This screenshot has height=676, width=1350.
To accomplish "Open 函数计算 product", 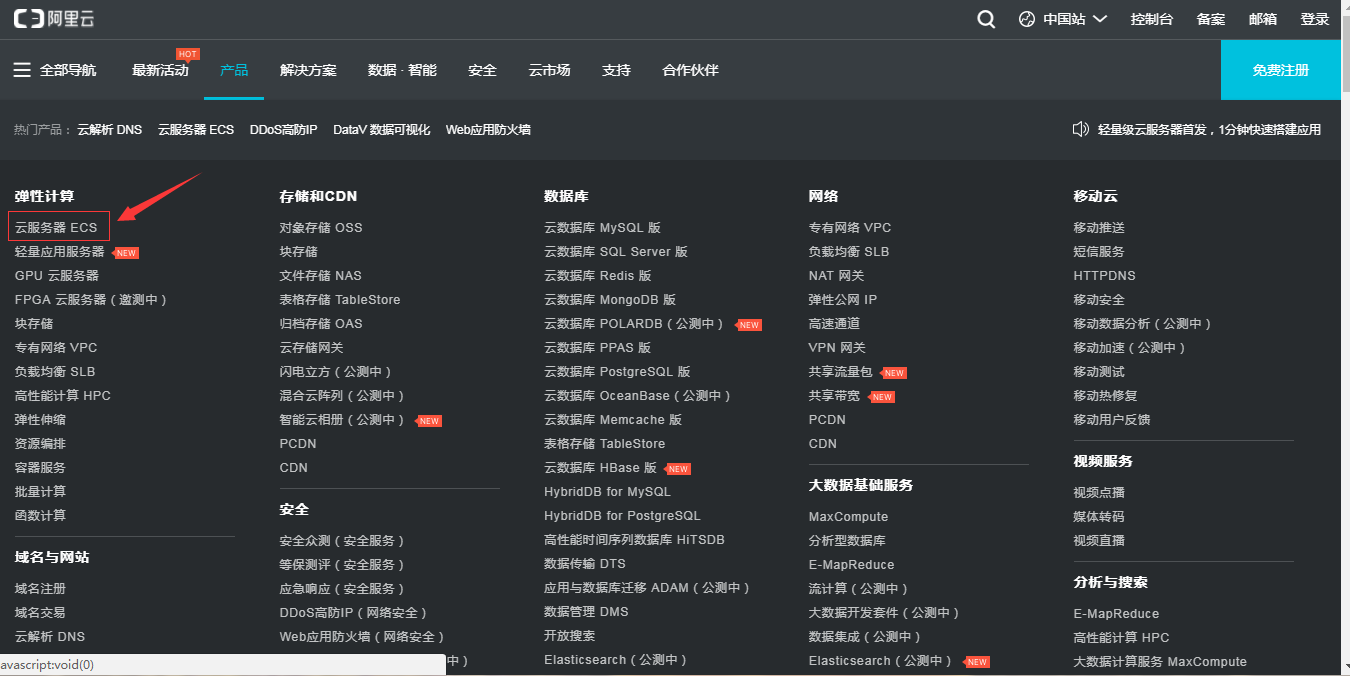I will [x=40, y=516].
